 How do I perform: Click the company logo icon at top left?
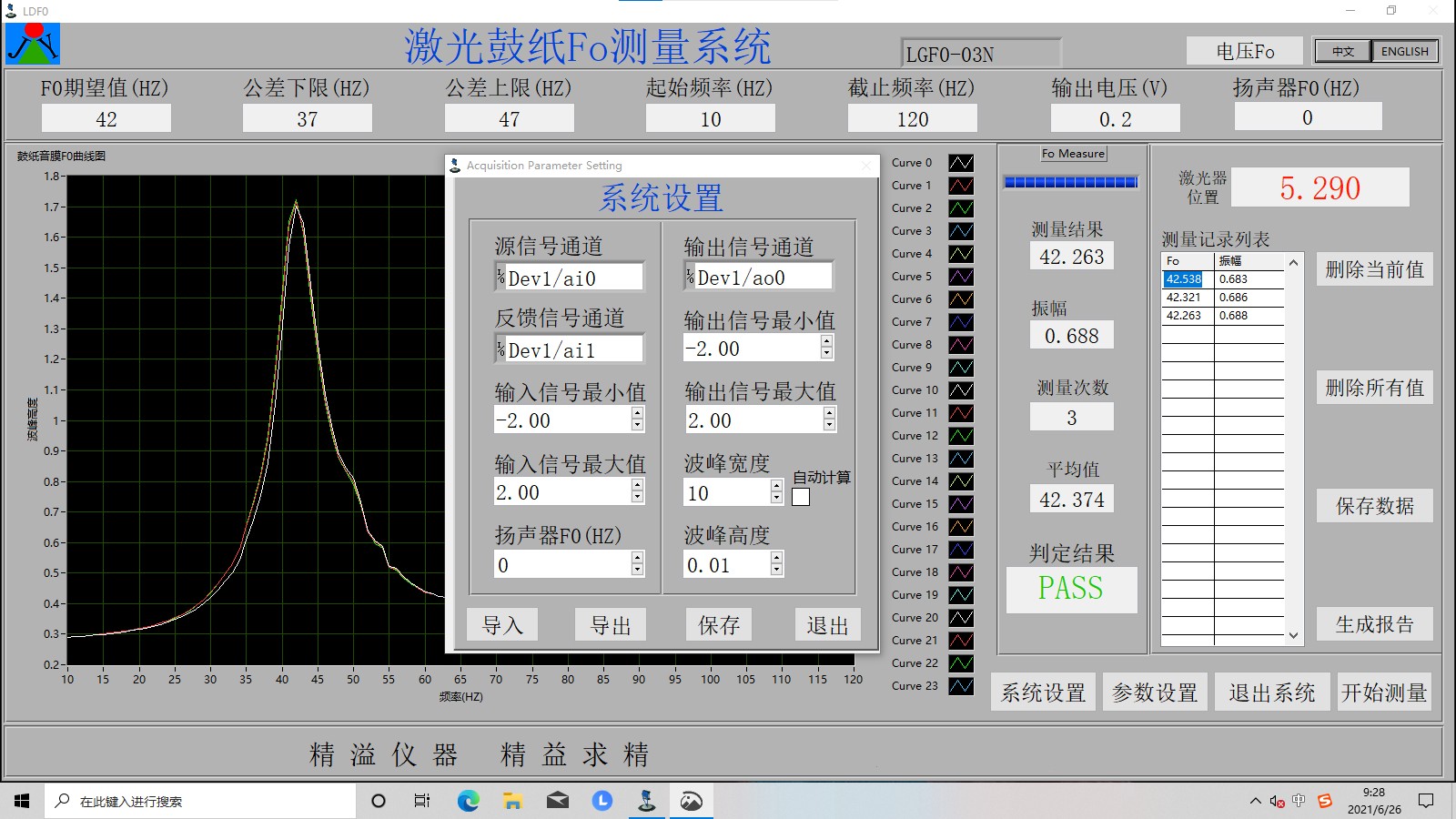33,44
